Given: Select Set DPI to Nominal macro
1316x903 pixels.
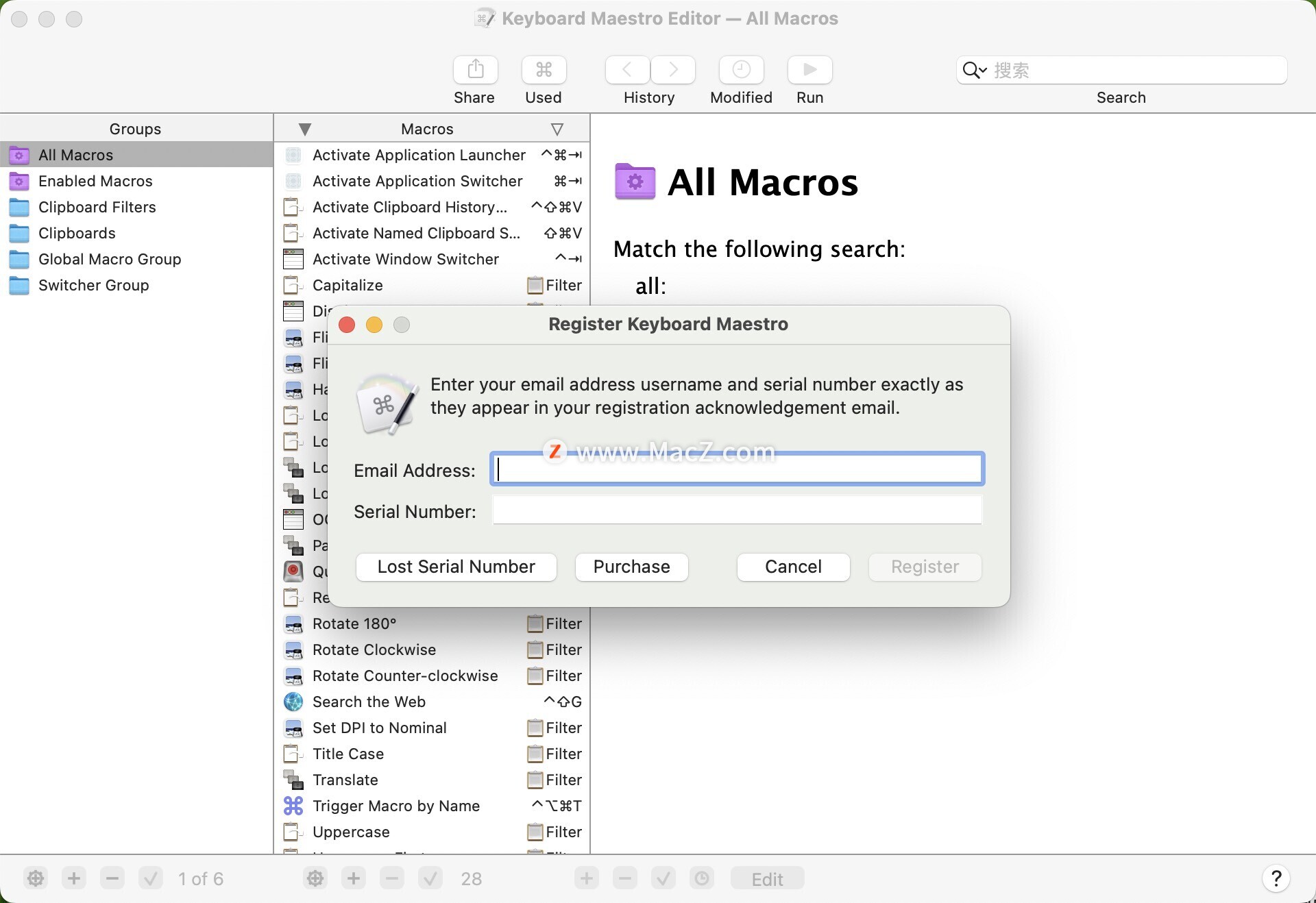Looking at the screenshot, I should [432, 728].
